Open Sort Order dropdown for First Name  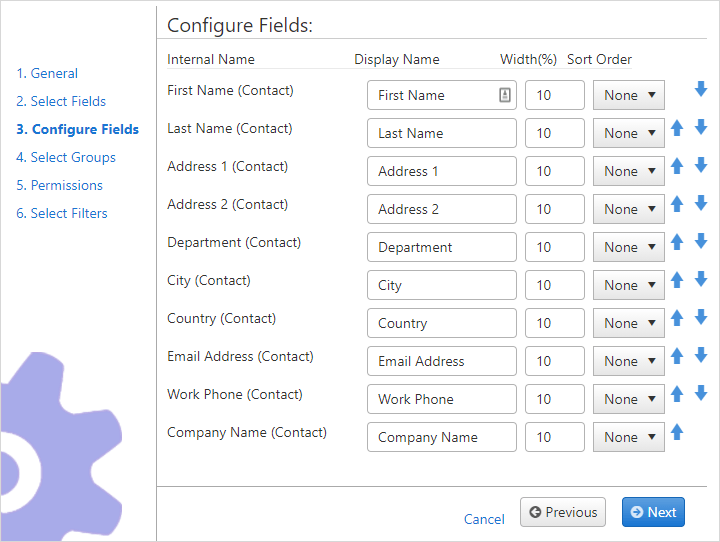click(629, 95)
